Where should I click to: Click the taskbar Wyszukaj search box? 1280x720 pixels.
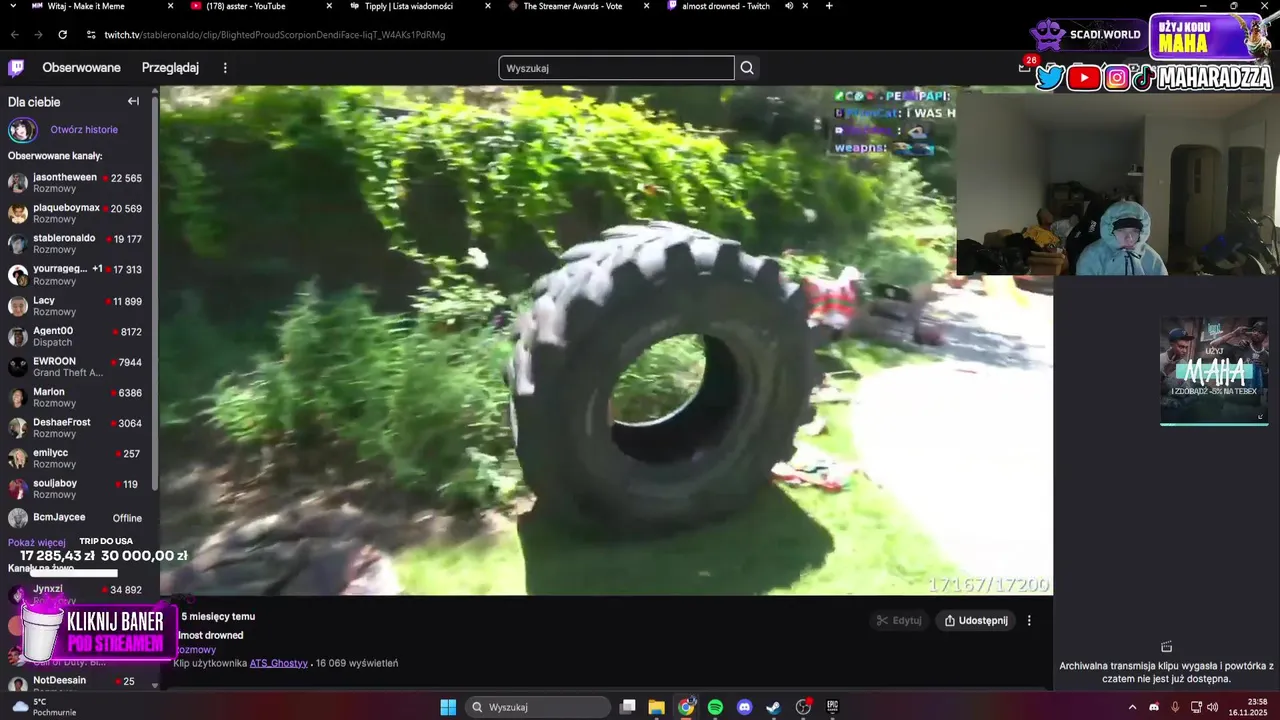[539, 707]
